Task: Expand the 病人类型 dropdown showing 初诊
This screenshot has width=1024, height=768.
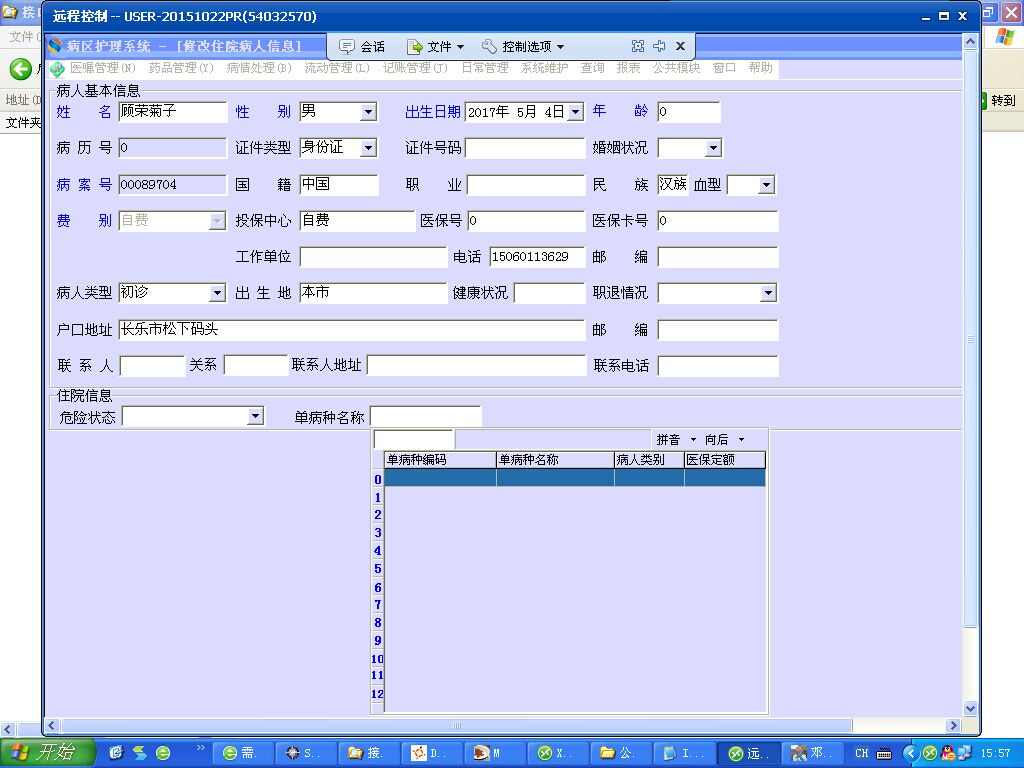Action: pos(217,293)
